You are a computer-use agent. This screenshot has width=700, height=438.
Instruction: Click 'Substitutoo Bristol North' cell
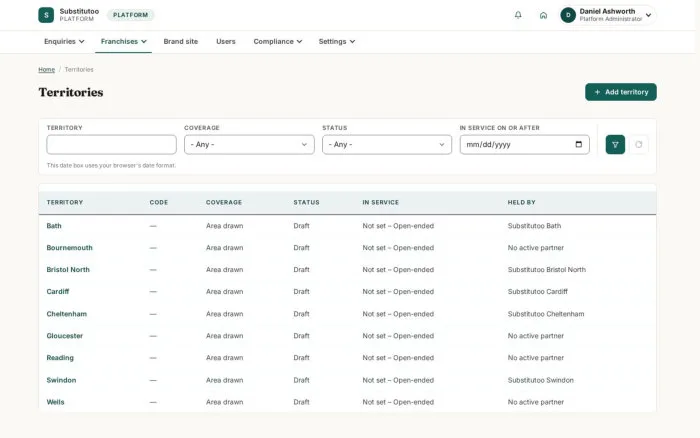coord(546,270)
